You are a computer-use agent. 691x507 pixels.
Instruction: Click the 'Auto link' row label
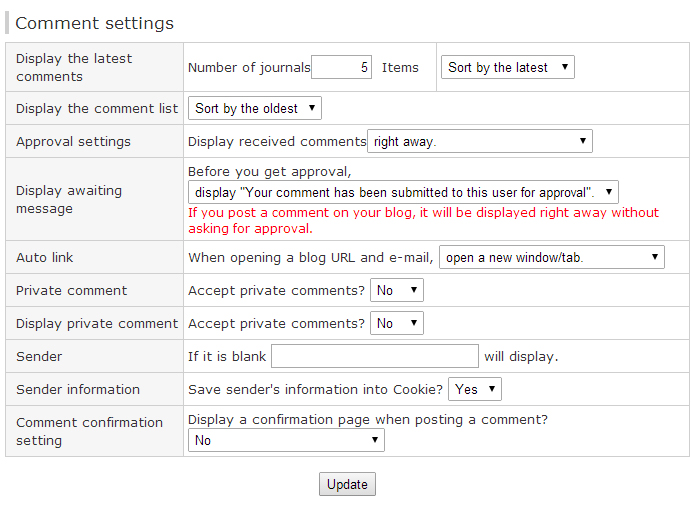pos(45,257)
